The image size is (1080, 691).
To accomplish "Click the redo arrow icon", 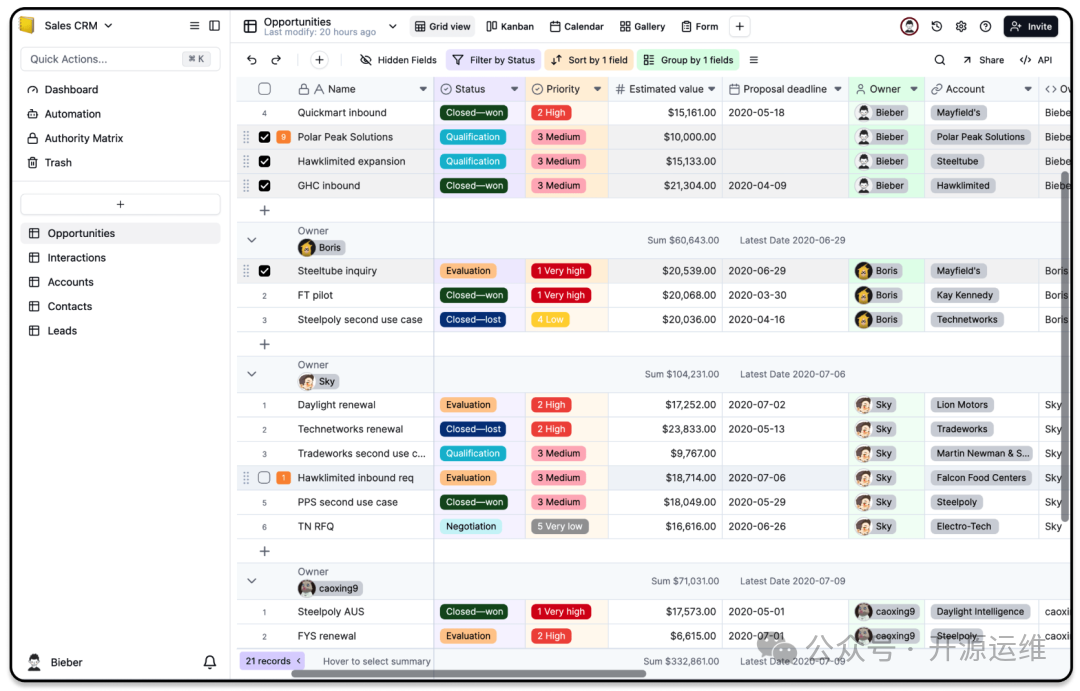I will click(276, 60).
